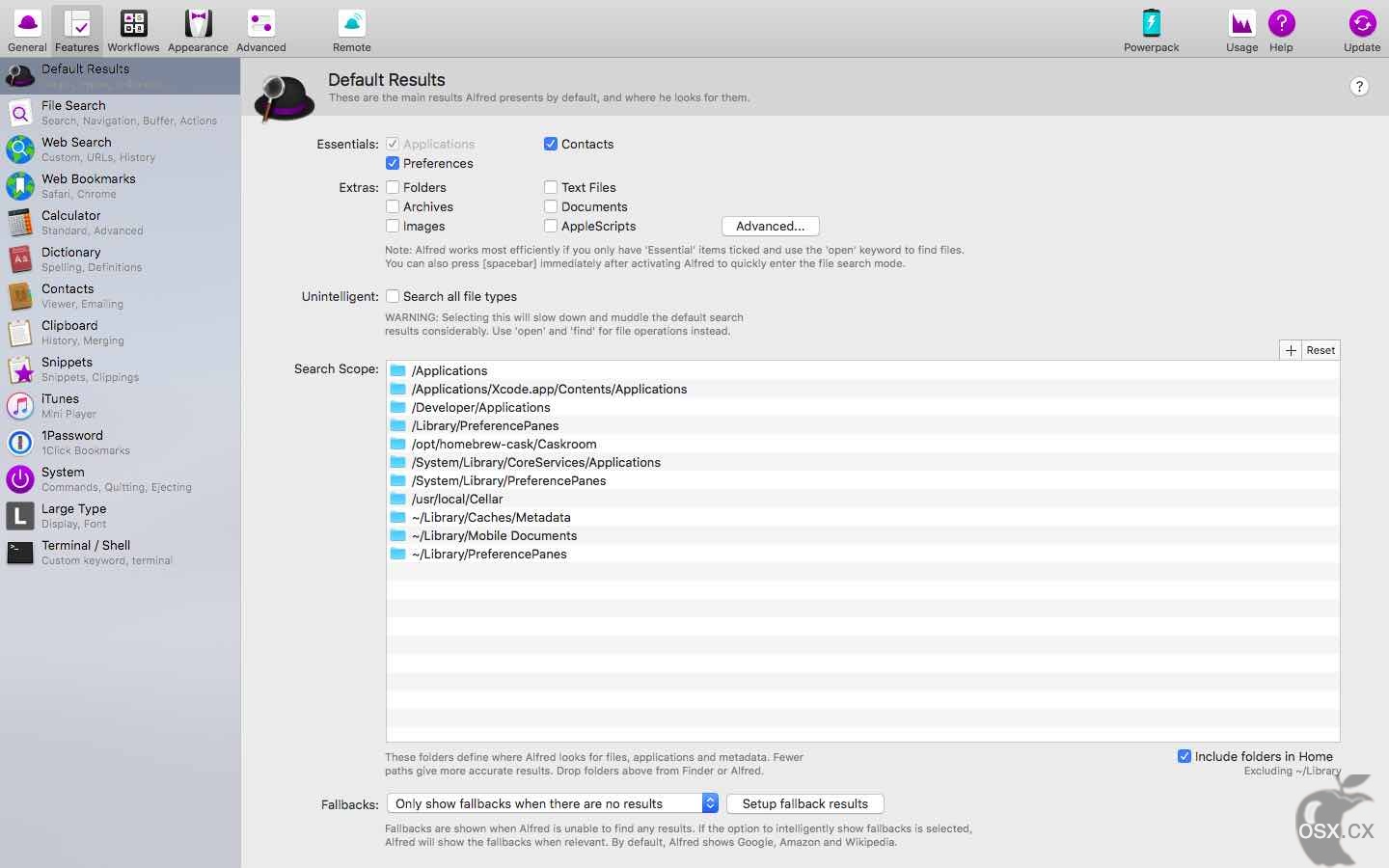Toggle Include folders in Home
The image size is (1389, 868).
1185,756
